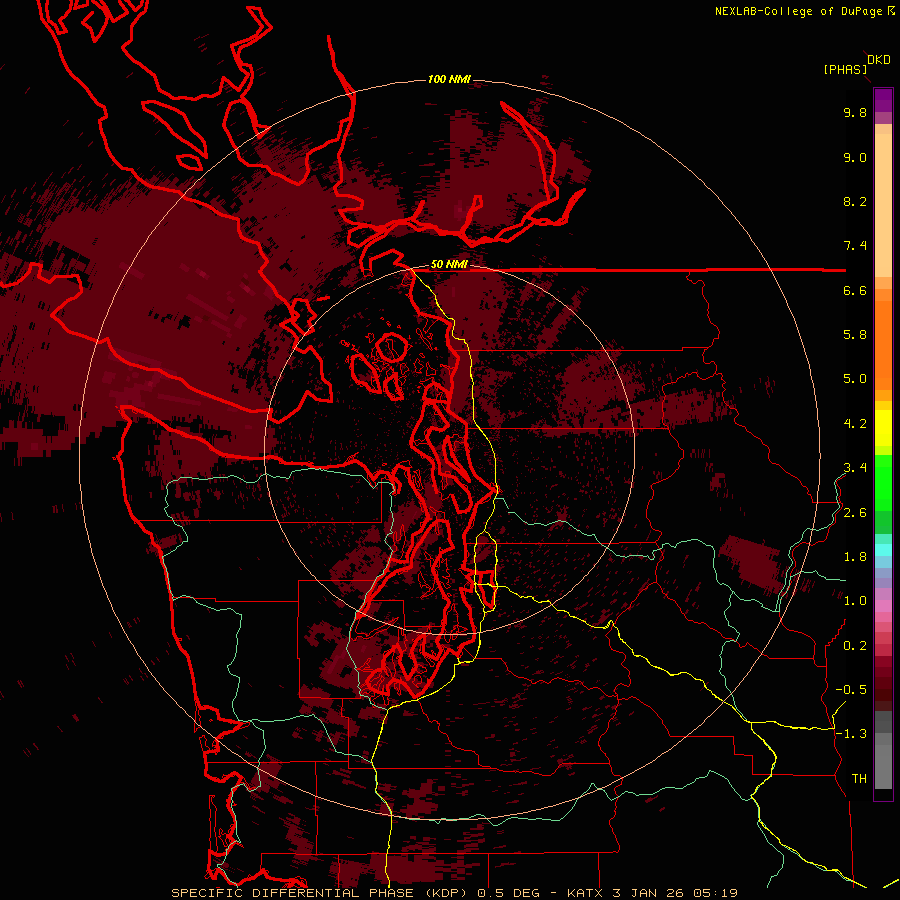This screenshot has width=900, height=900.
Task: Click the 9.8 legend value
Action: pyautogui.click(x=855, y=112)
